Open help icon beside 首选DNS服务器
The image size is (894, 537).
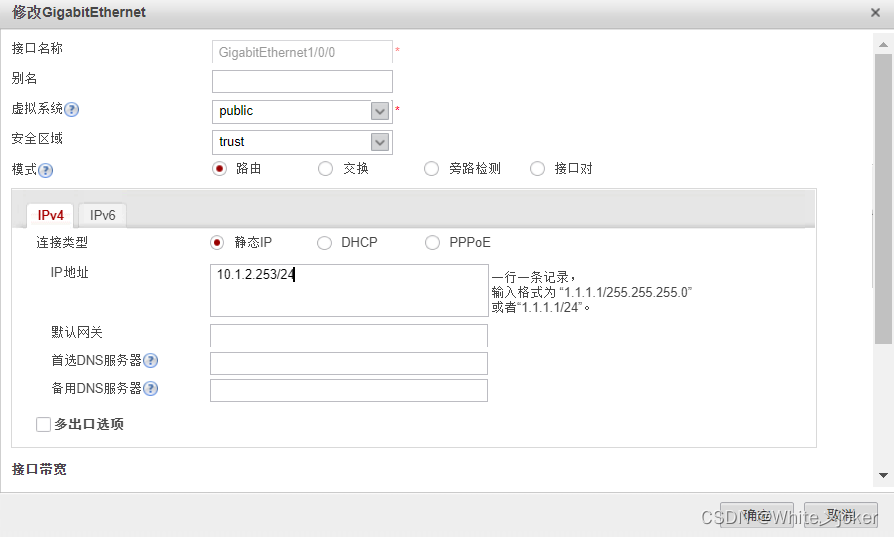pos(150,361)
